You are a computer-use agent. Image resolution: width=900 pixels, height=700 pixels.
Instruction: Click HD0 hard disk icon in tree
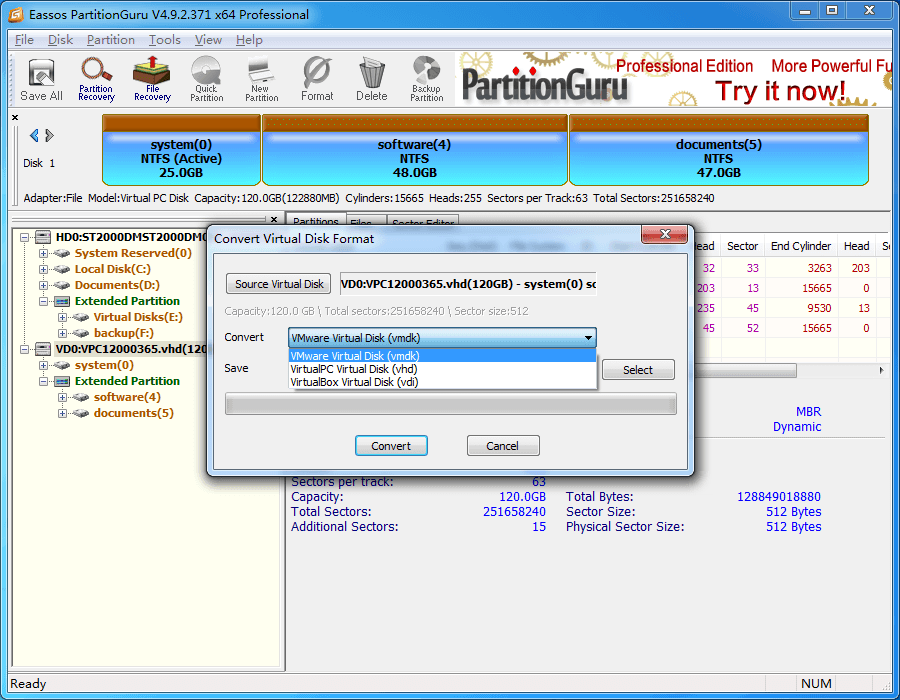pos(43,237)
